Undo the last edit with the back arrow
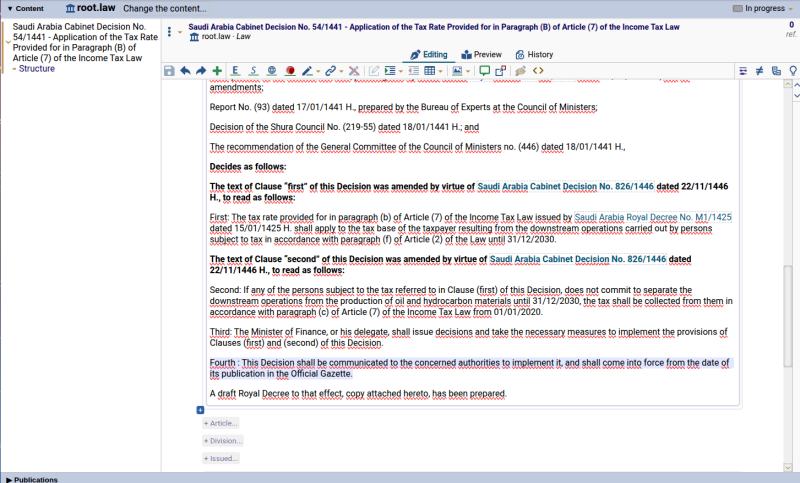Screen dimensions: 800x483 coord(185,71)
